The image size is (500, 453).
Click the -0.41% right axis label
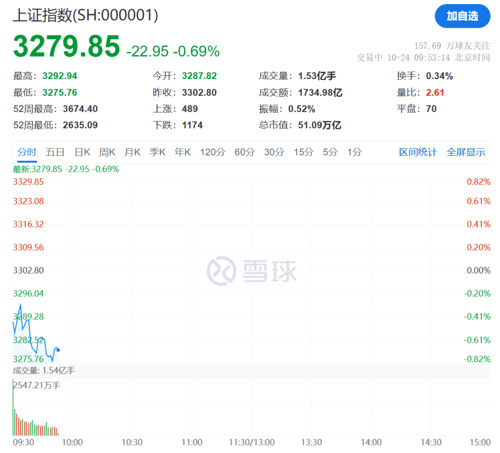[x=477, y=317]
